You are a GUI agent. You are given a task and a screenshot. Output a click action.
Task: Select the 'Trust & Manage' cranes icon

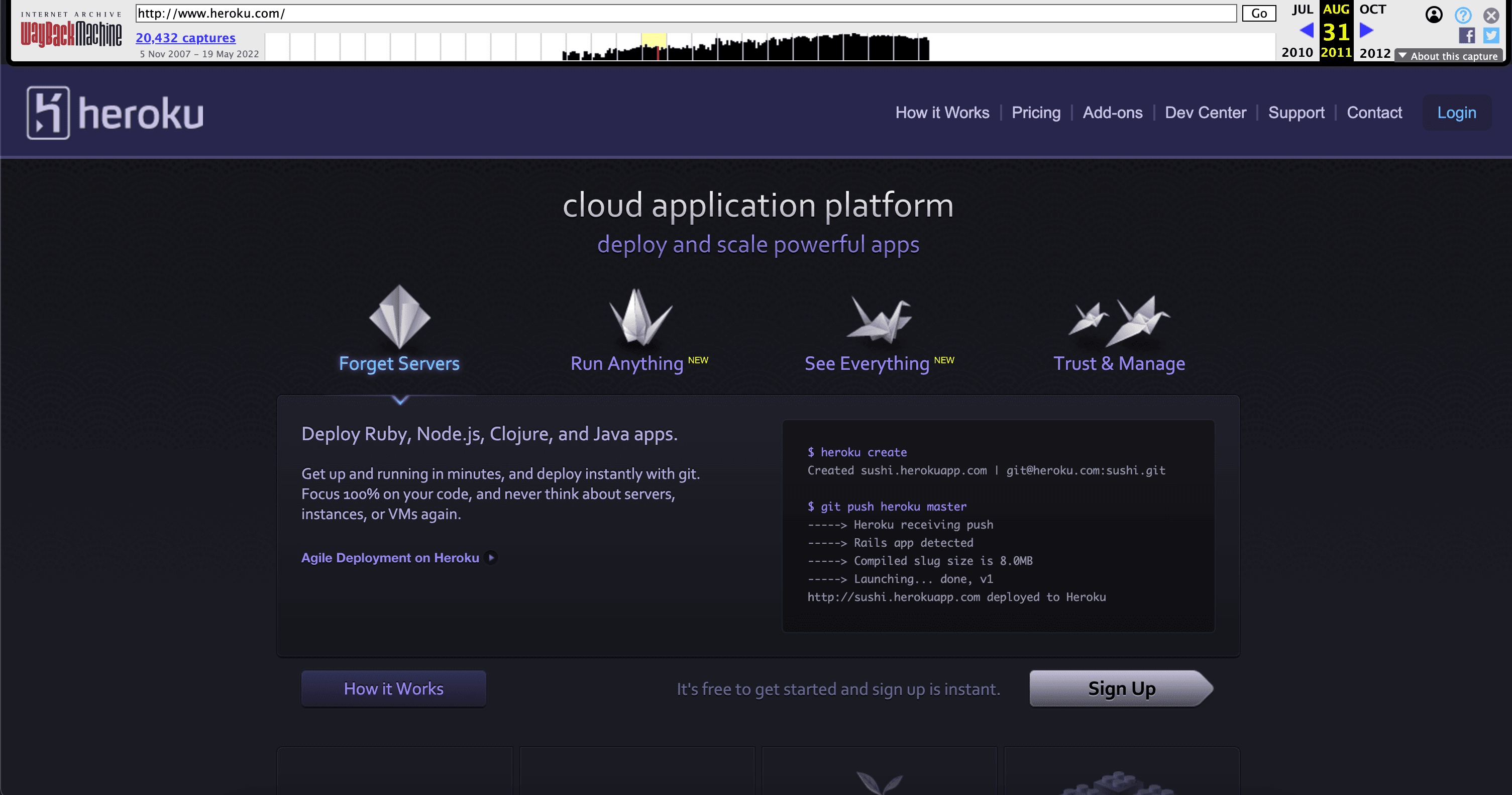[x=1119, y=315]
